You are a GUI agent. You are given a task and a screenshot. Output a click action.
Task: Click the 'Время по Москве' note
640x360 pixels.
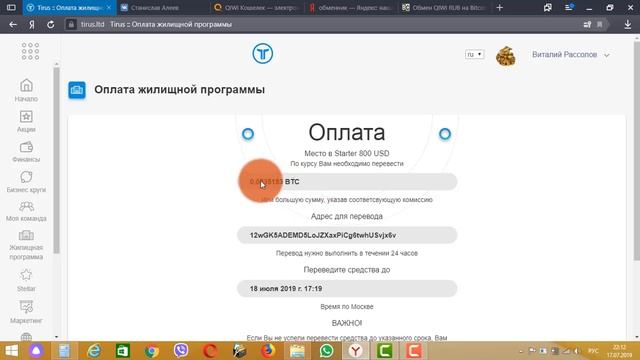click(347, 307)
